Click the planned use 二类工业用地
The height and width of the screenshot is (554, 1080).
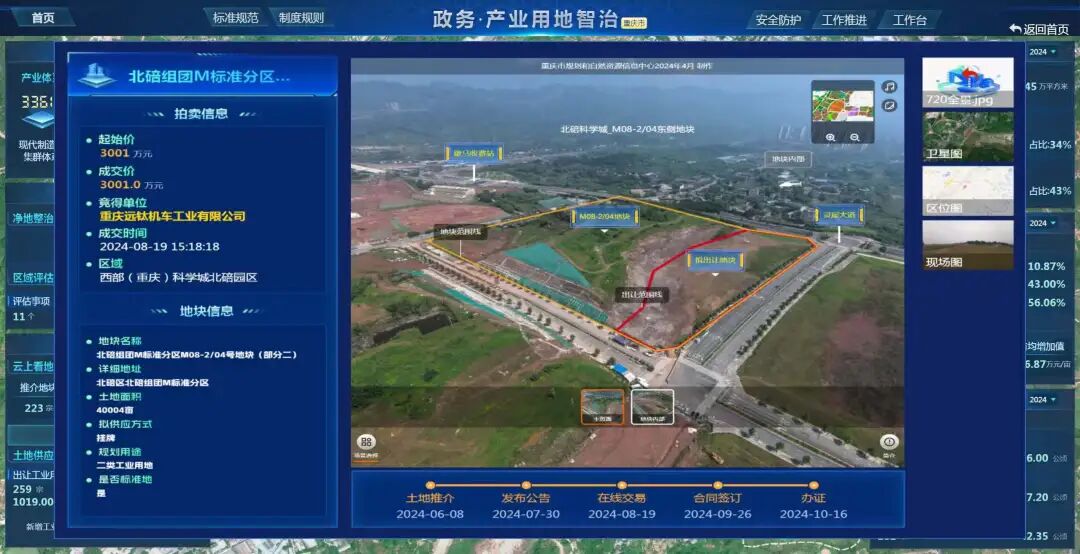pos(125,465)
